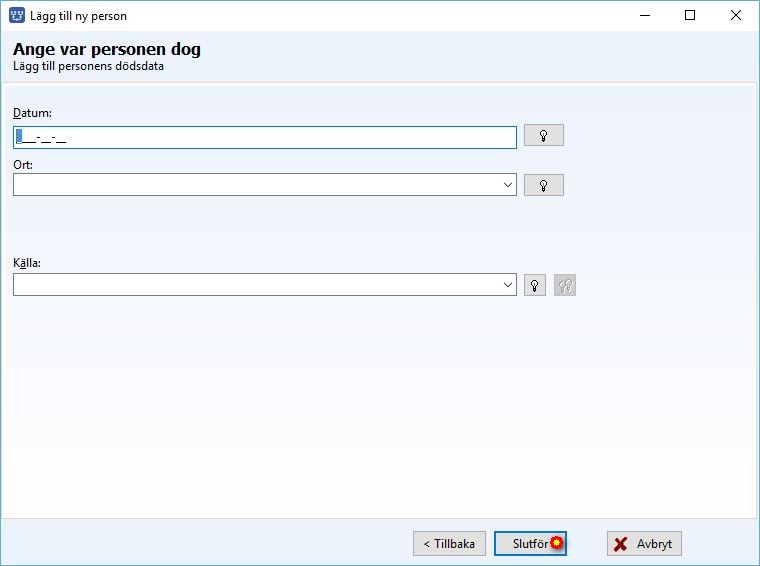
Task: Go back with the Tillbaka button
Action: coord(449,544)
